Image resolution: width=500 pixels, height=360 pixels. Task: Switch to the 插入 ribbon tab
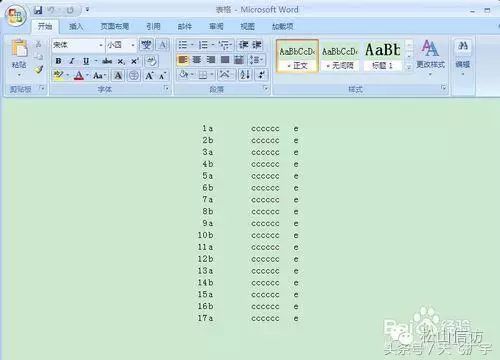click(76, 26)
